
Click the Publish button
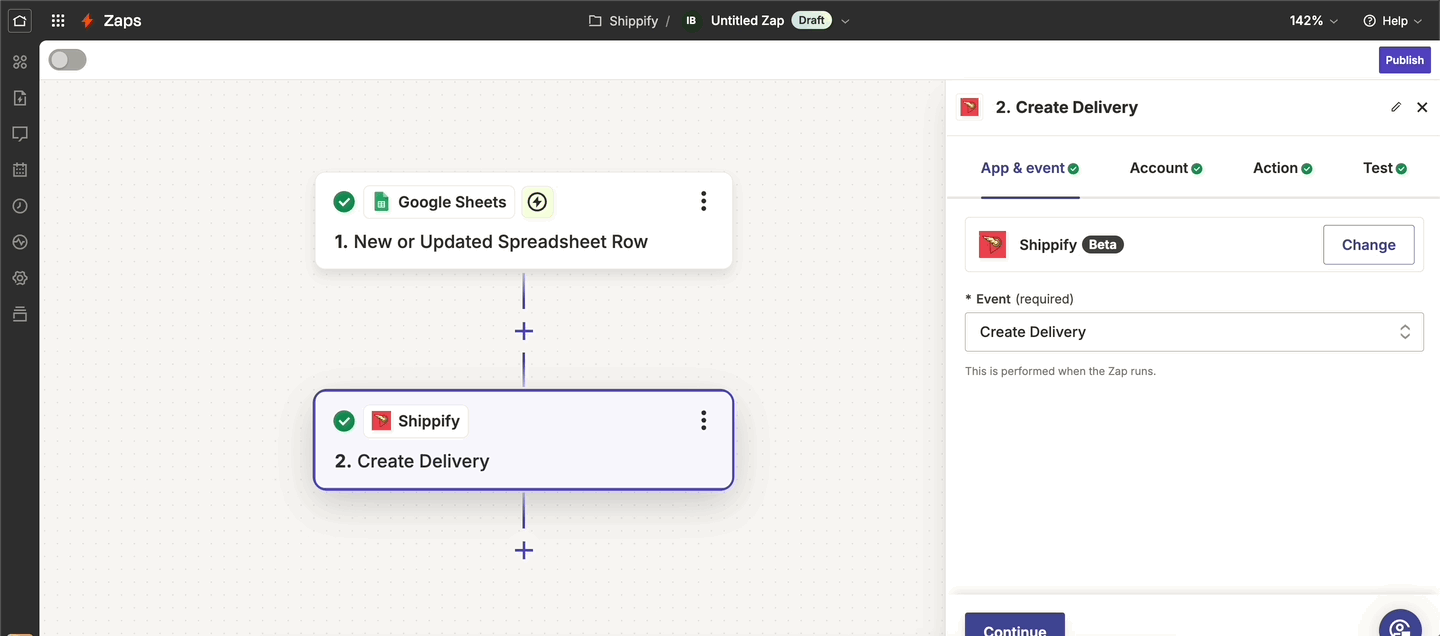point(1404,60)
